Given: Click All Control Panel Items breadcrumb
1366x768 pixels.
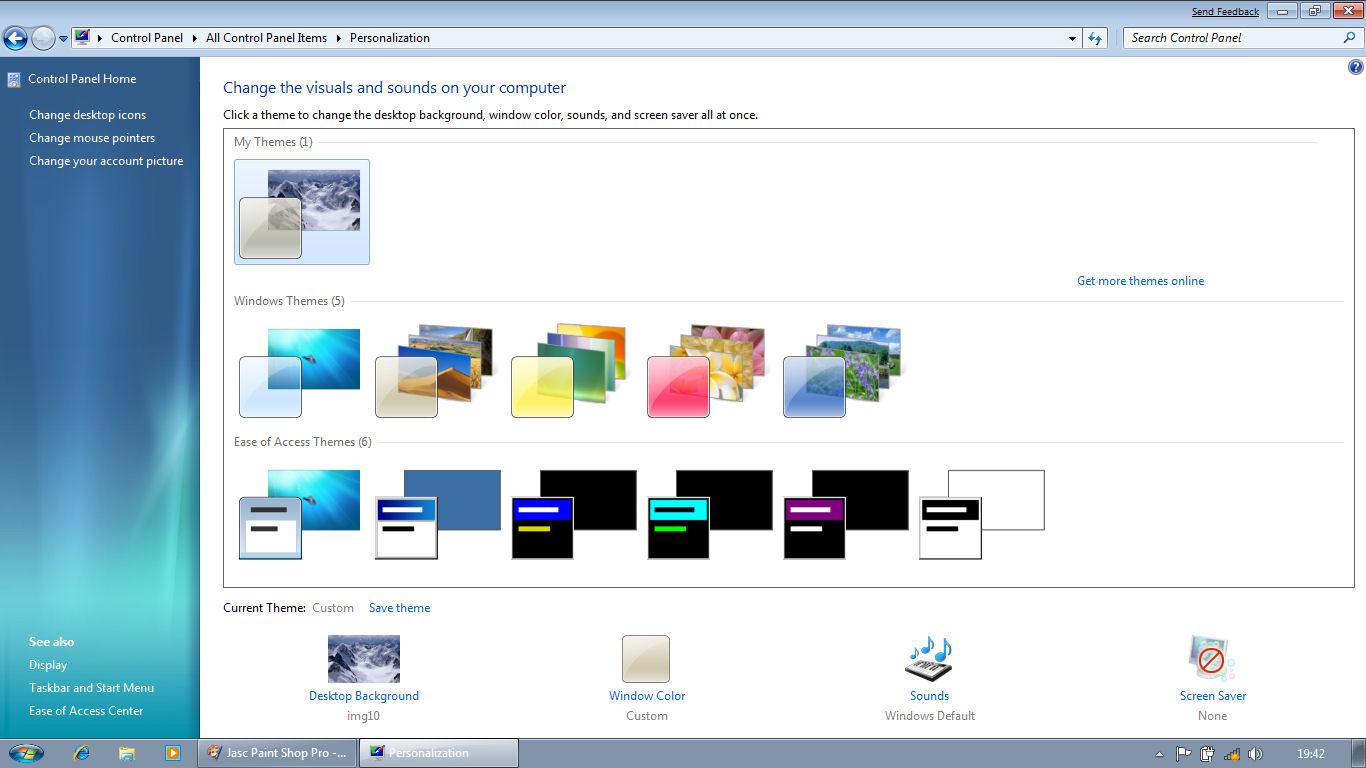Looking at the screenshot, I should pyautogui.click(x=266, y=38).
